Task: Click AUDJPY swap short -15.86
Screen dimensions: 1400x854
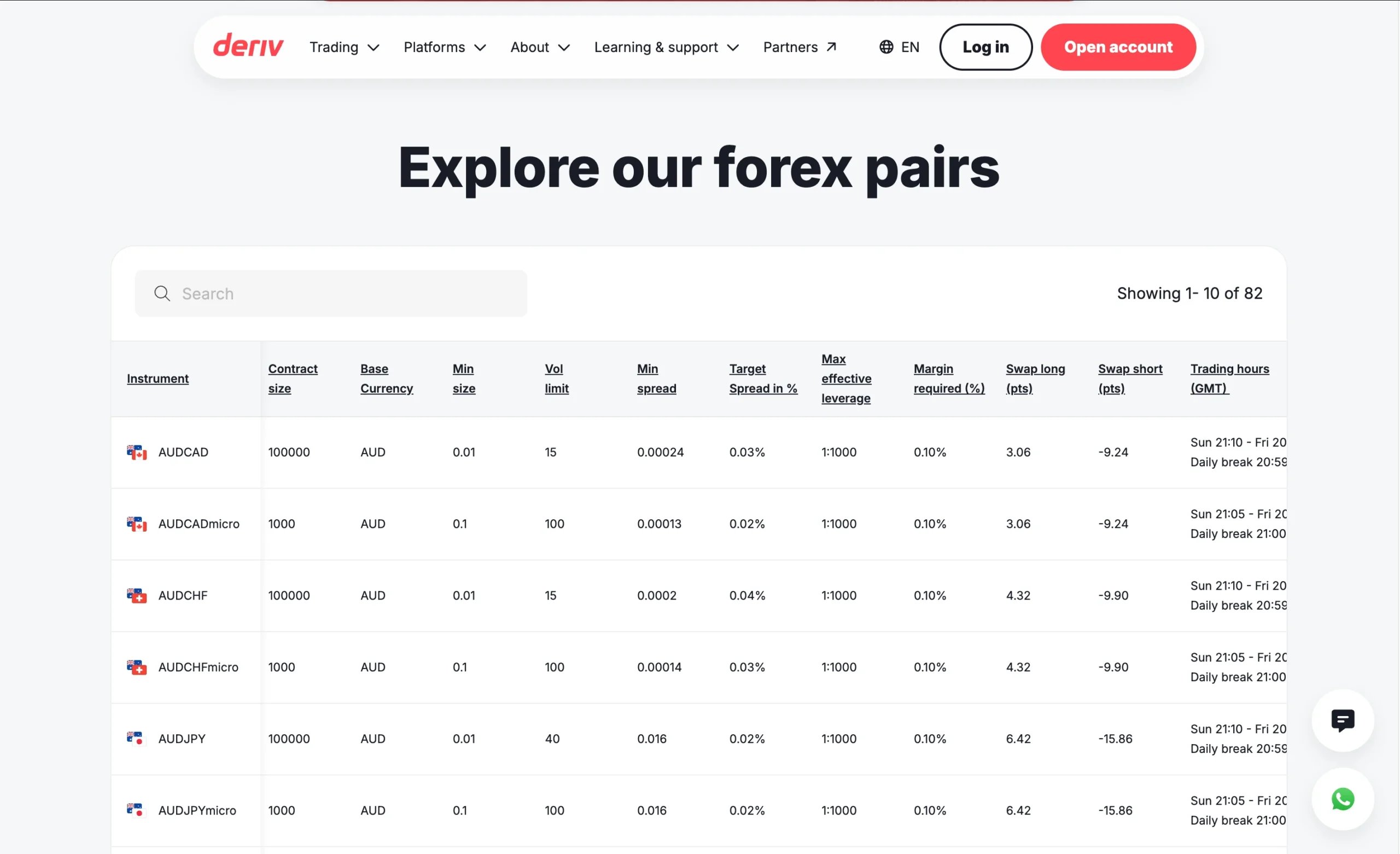Action: [x=1115, y=739]
